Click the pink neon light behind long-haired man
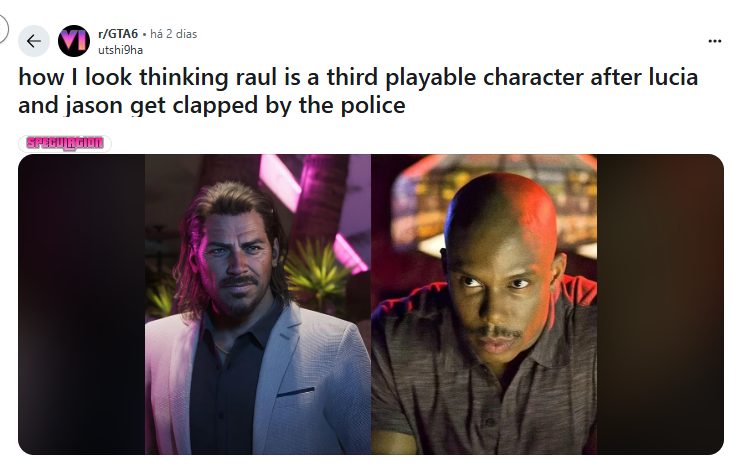Image resolution: width=735 pixels, height=469 pixels. [279, 180]
